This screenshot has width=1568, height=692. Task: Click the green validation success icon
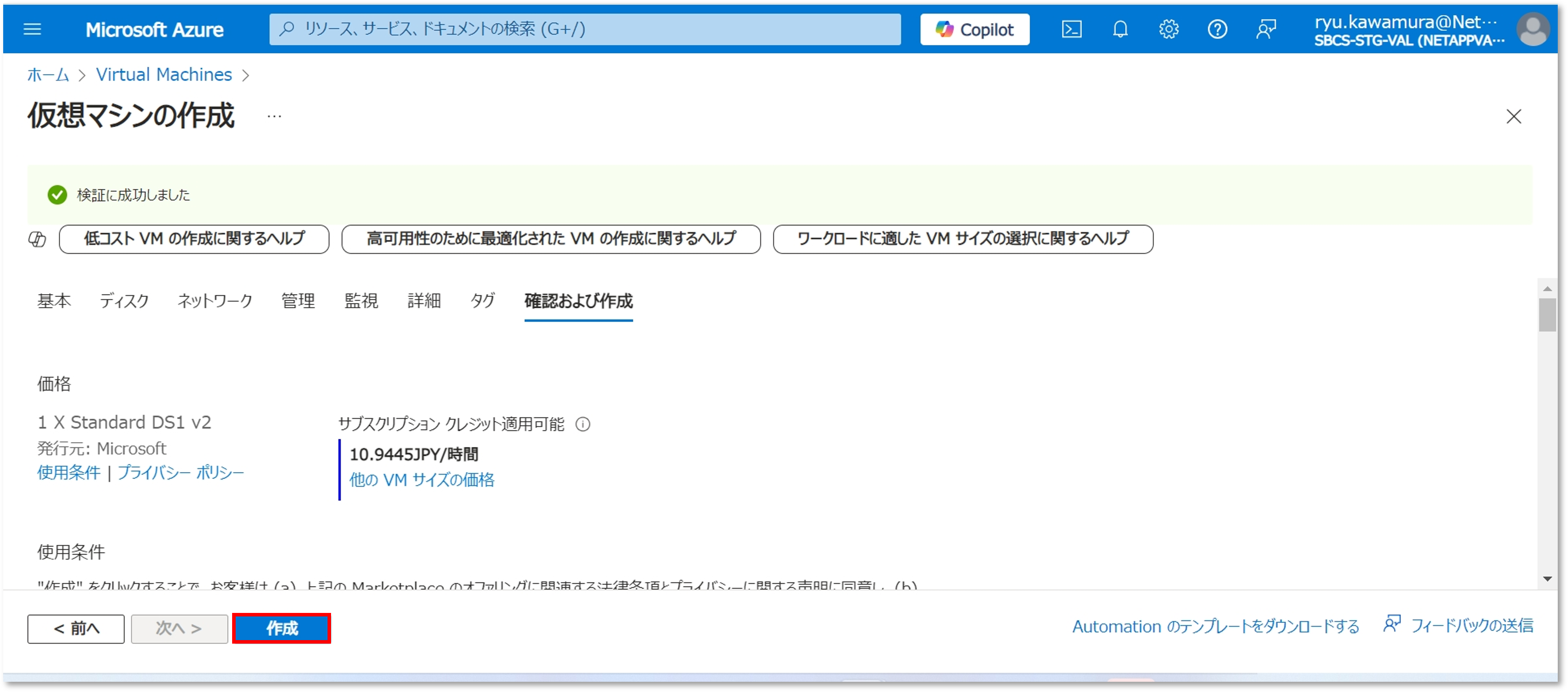[57, 195]
